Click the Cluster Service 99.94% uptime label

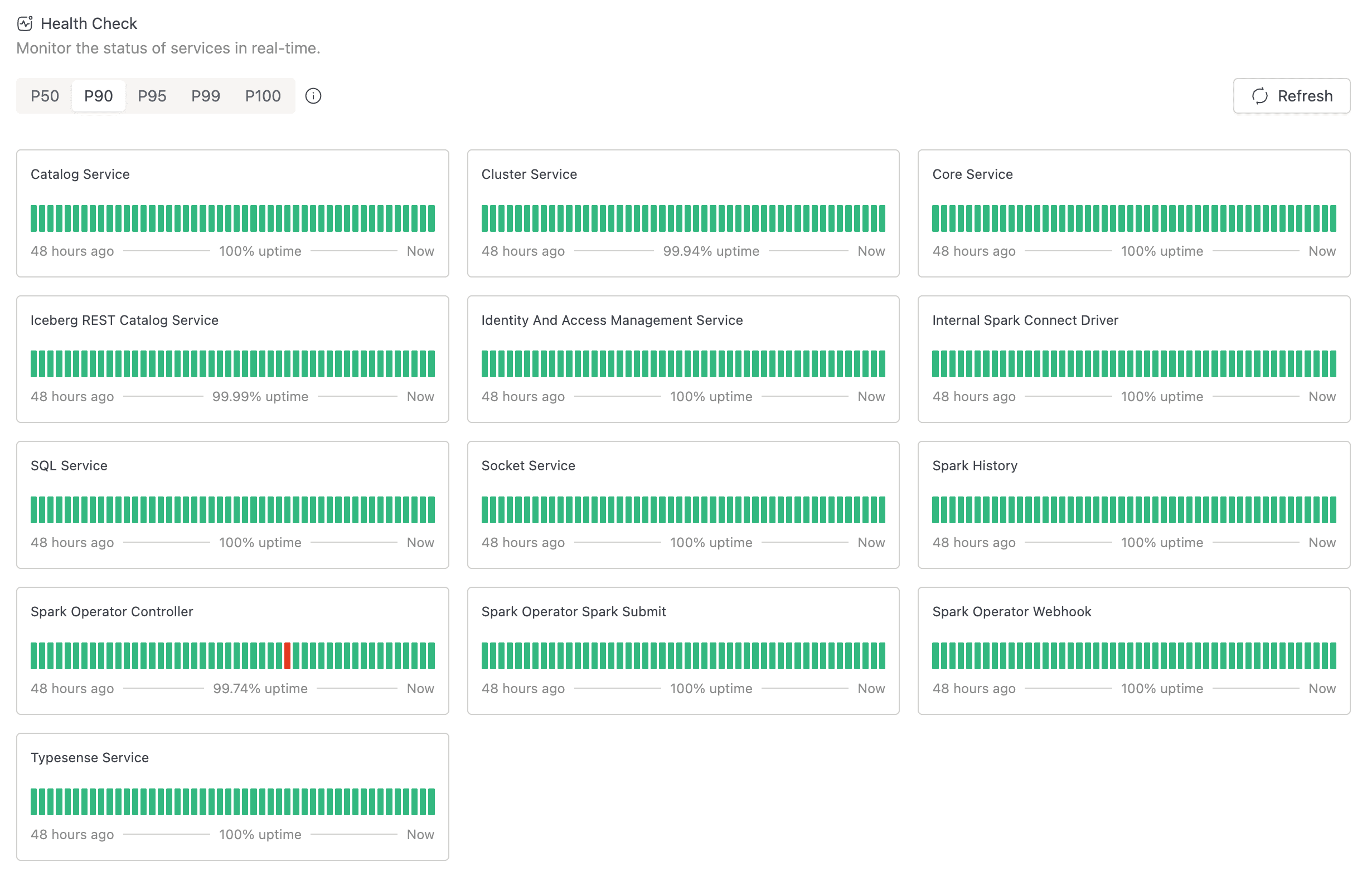[710, 251]
